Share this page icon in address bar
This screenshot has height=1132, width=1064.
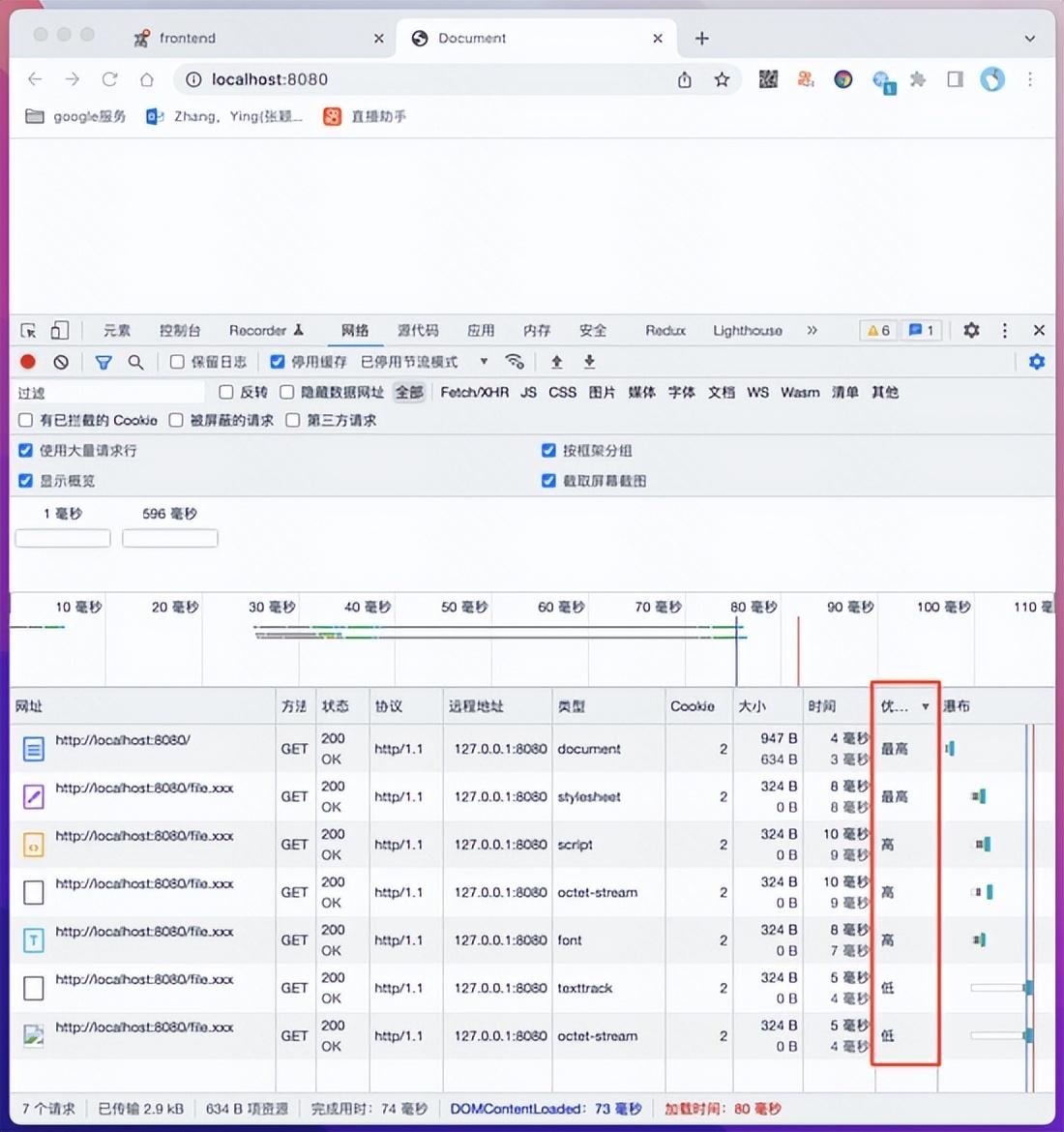click(684, 79)
